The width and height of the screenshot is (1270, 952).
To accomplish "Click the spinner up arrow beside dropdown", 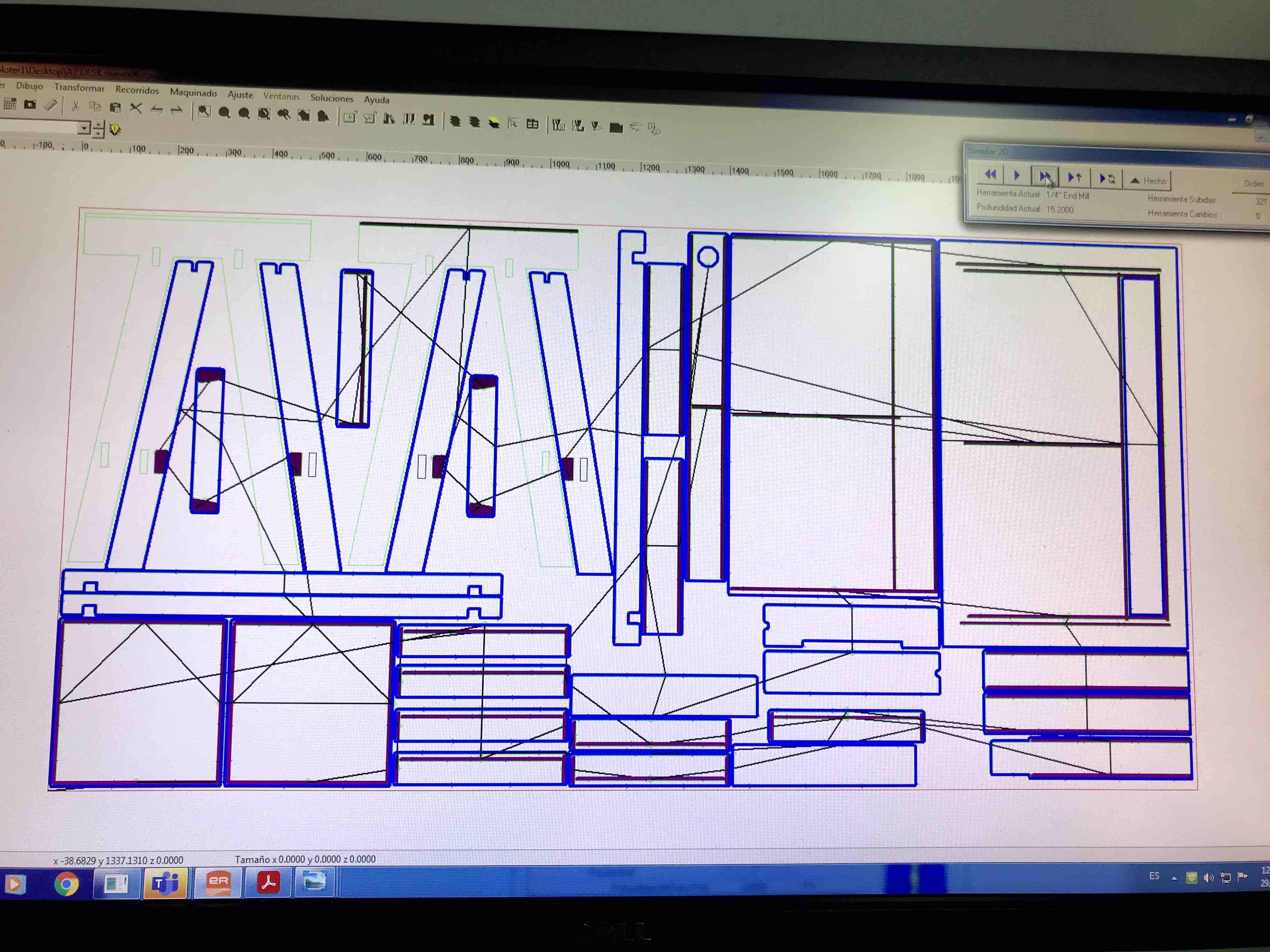I will pos(98,125).
